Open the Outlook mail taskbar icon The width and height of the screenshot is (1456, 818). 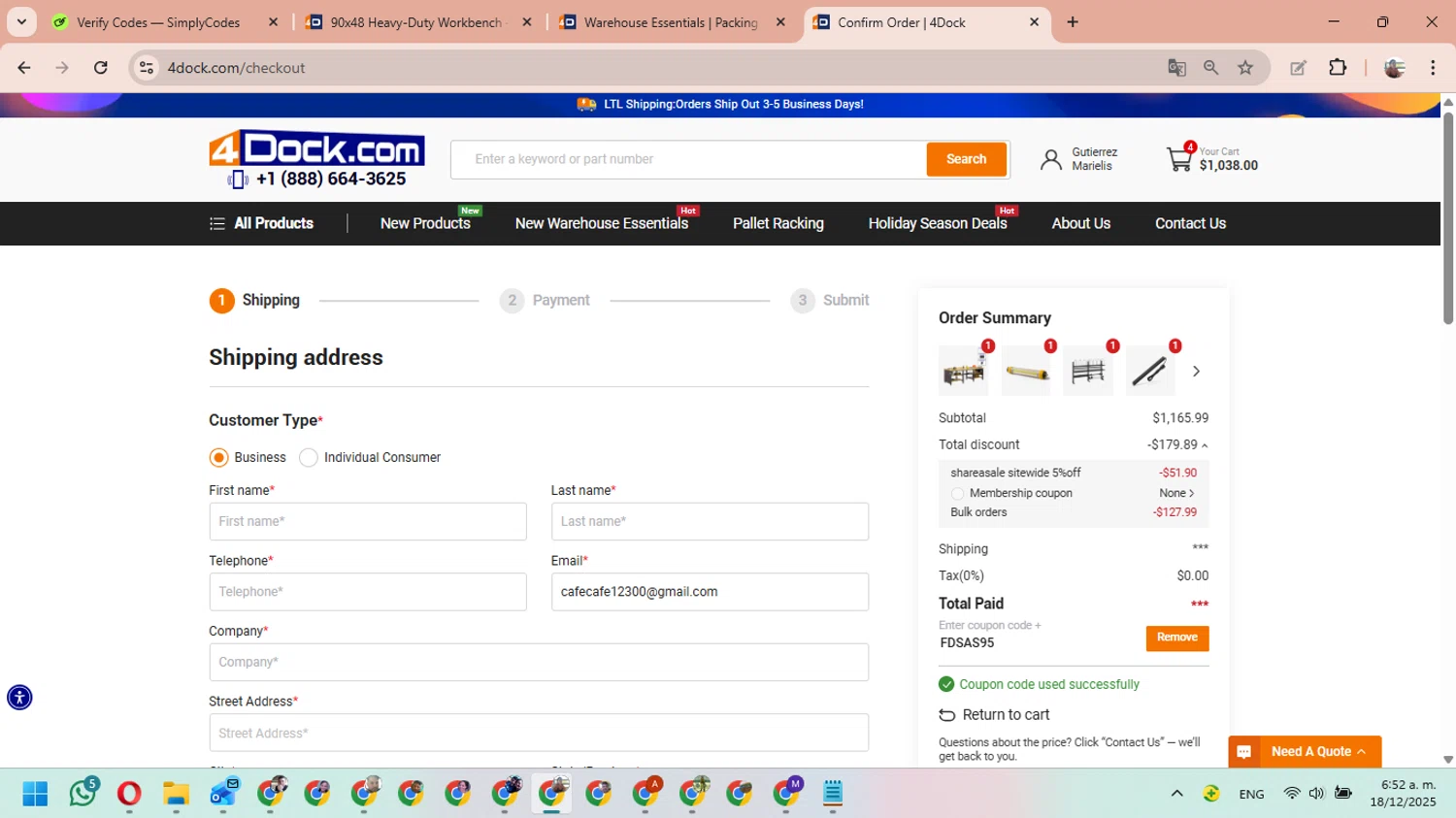pos(223,794)
